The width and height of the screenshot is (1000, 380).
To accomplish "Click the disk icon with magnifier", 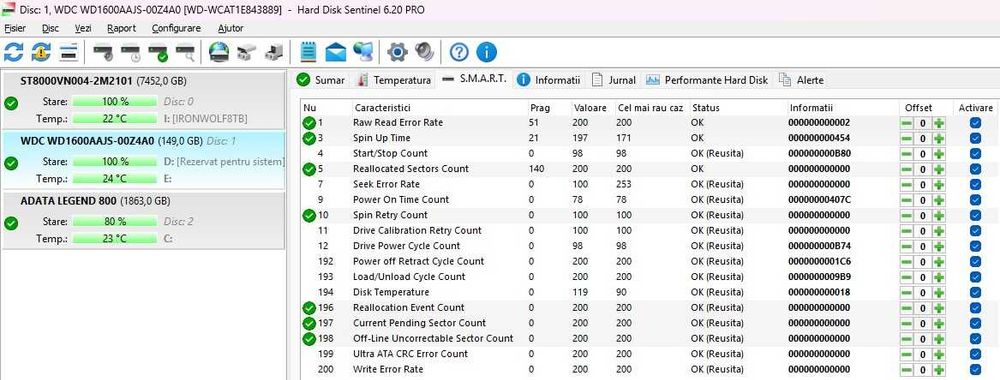I will coord(186,52).
